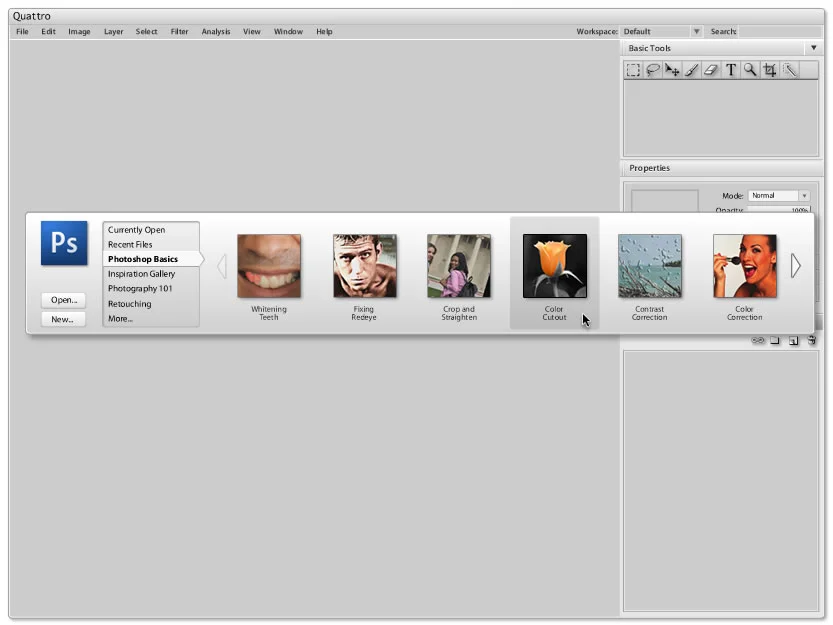Open the Whitening Teeth tutorial thumbnail
Image resolution: width=833 pixels, height=625 pixels.
point(269,266)
